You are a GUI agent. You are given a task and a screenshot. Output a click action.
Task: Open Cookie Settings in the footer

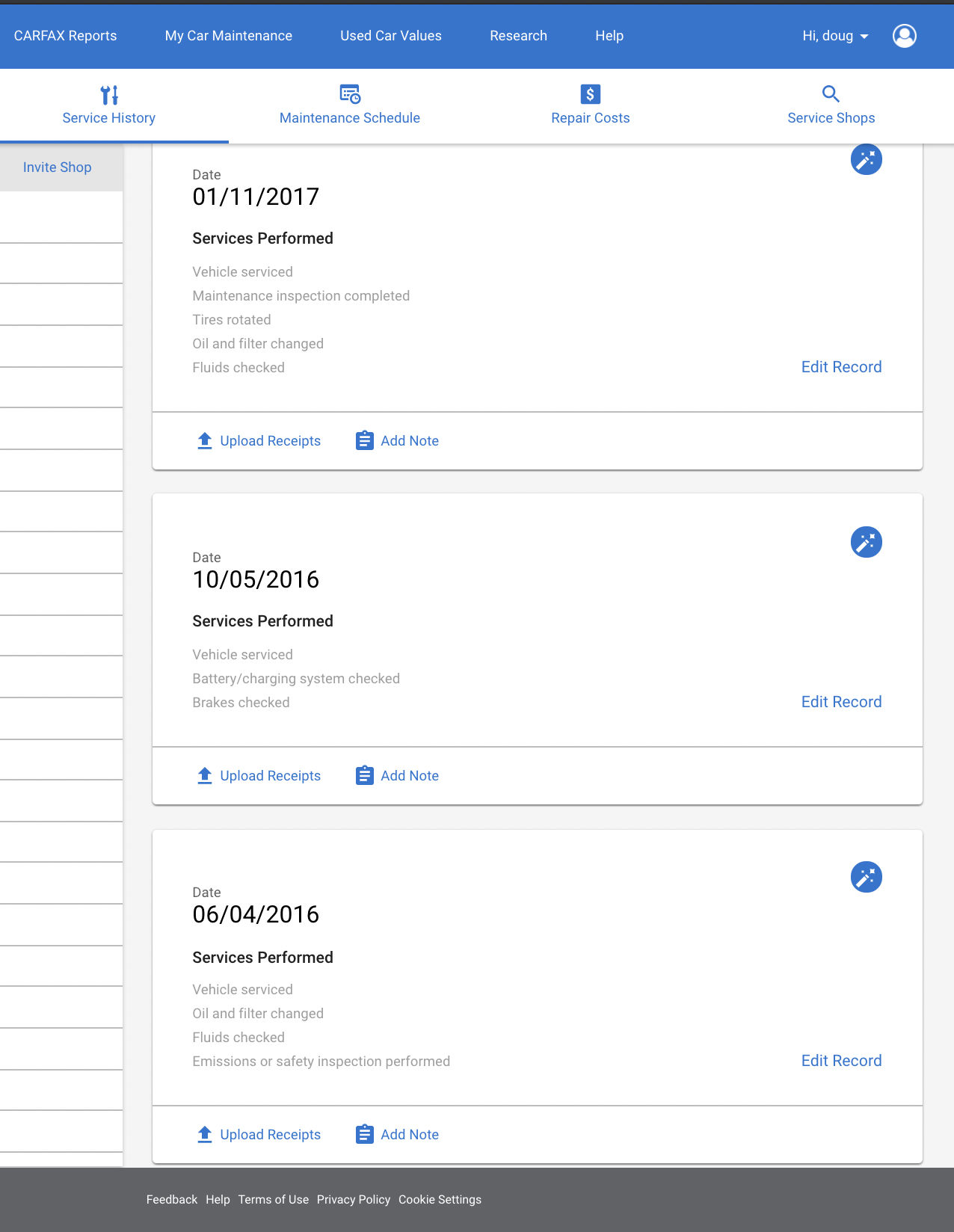point(440,1200)
